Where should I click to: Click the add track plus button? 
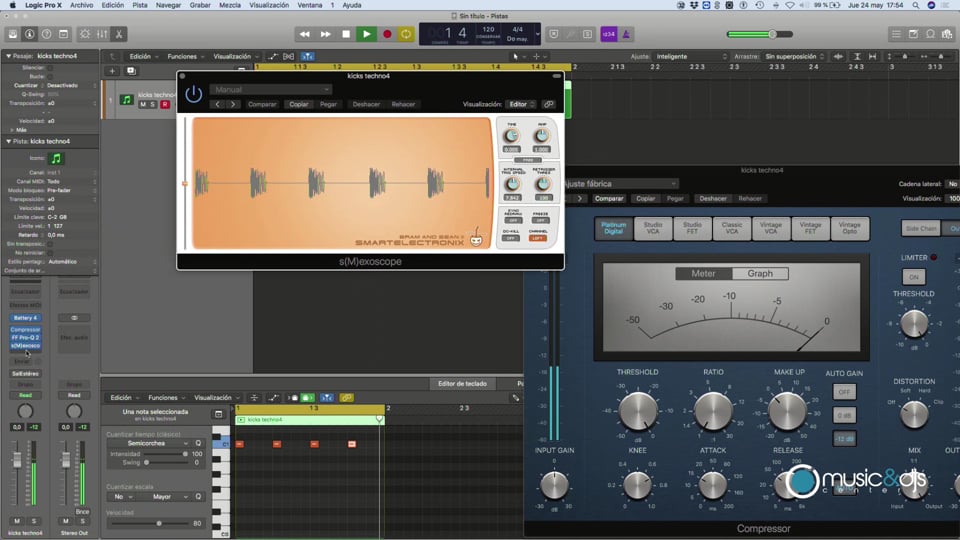point(112,71)
